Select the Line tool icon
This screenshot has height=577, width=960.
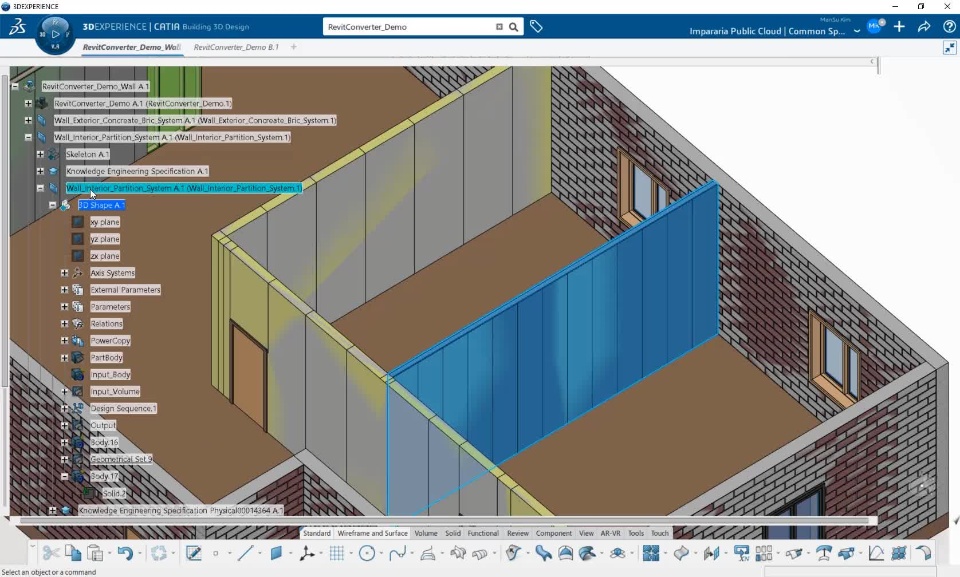(245, 553)
